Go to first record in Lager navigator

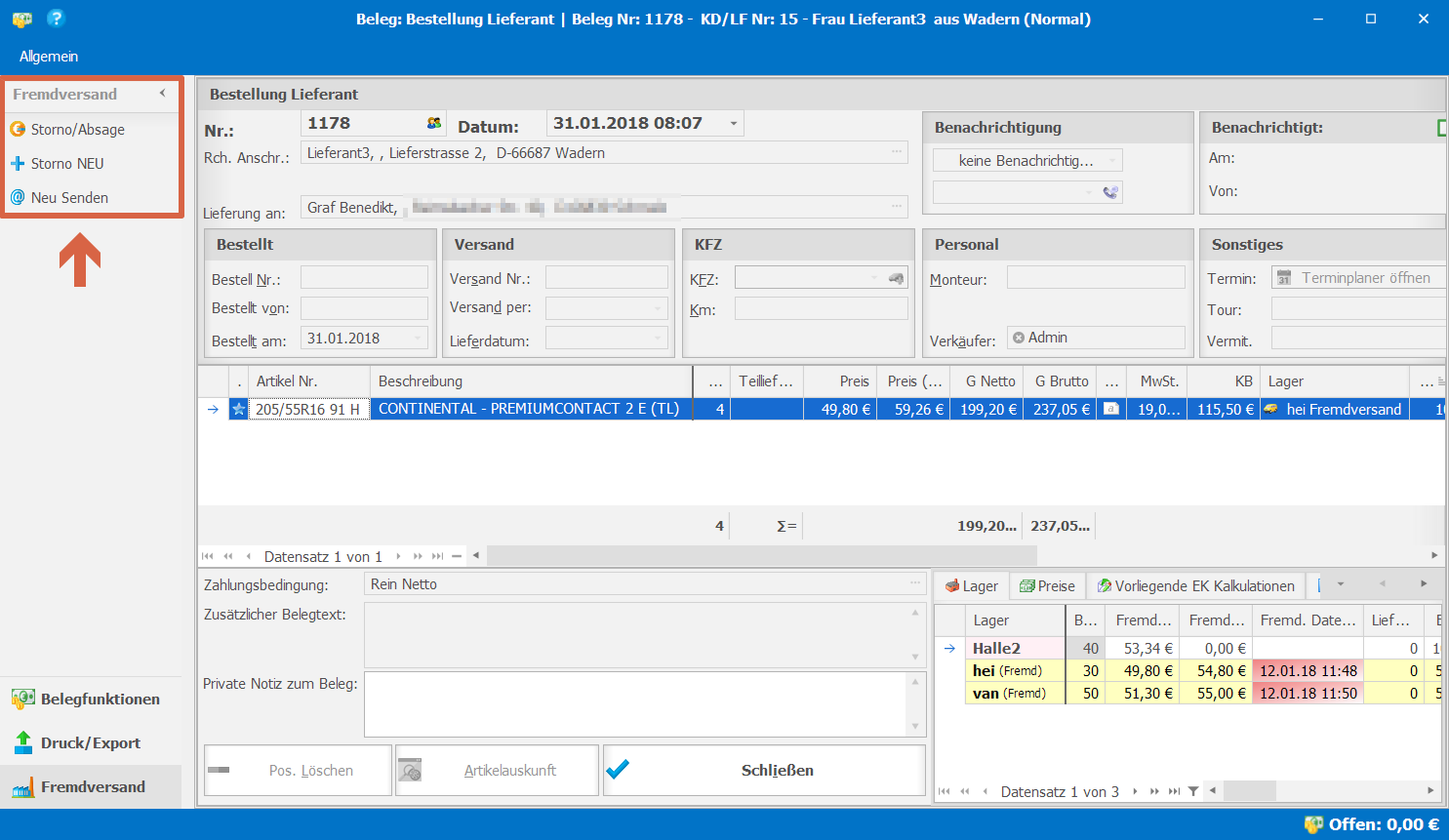coord(944,791)
